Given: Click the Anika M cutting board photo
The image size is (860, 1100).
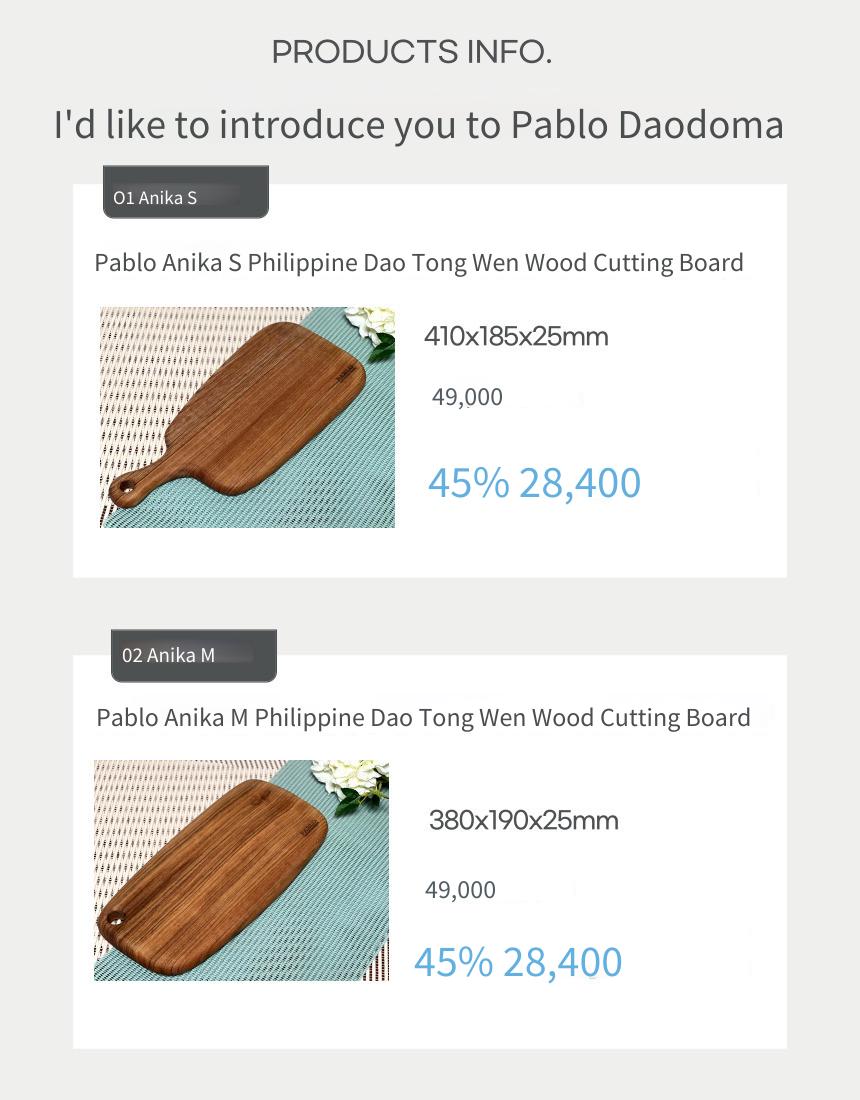Looking at the screenshot, I should [x=241, y=870].
